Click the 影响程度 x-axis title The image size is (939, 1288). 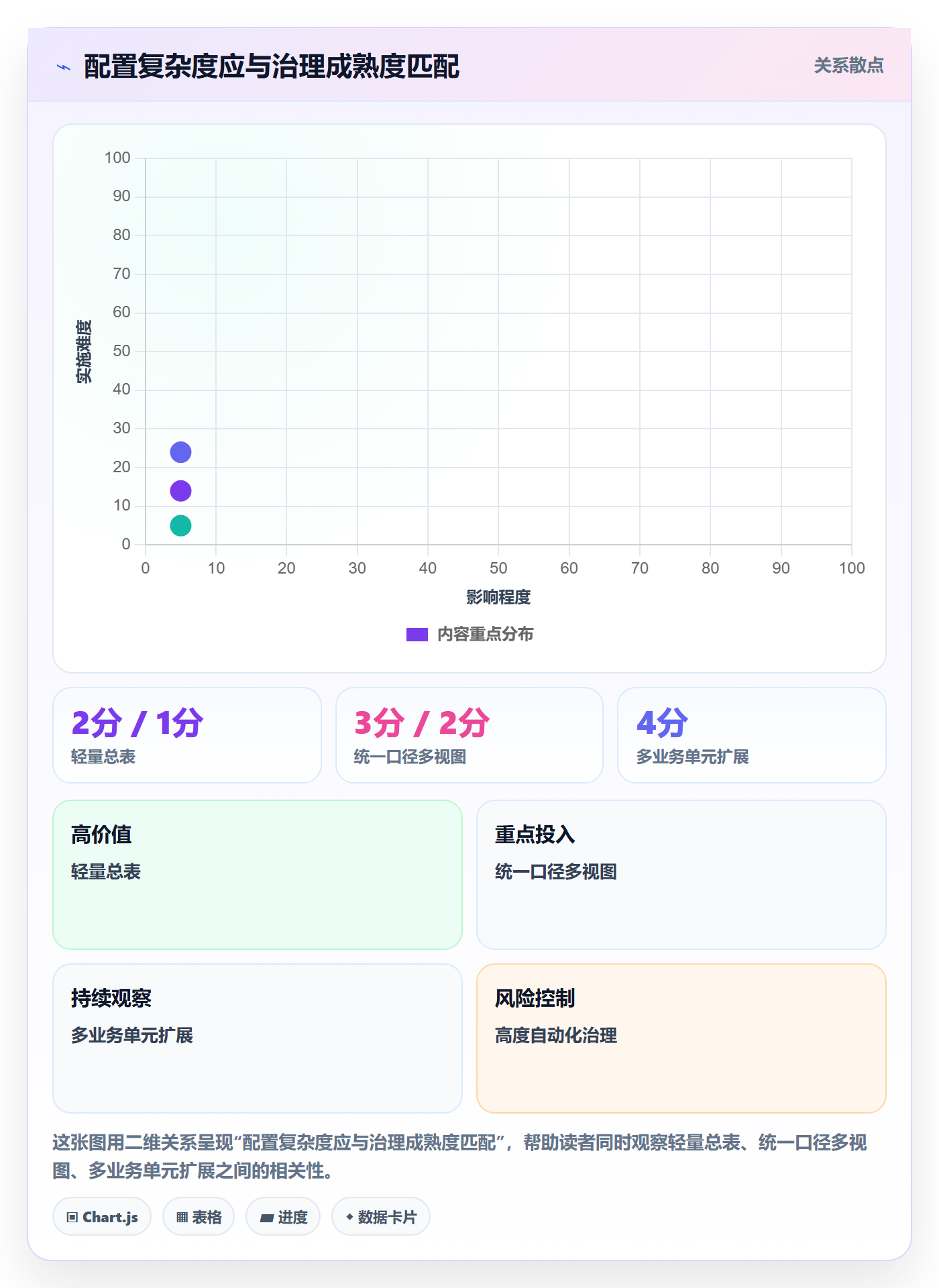point(498,597)
